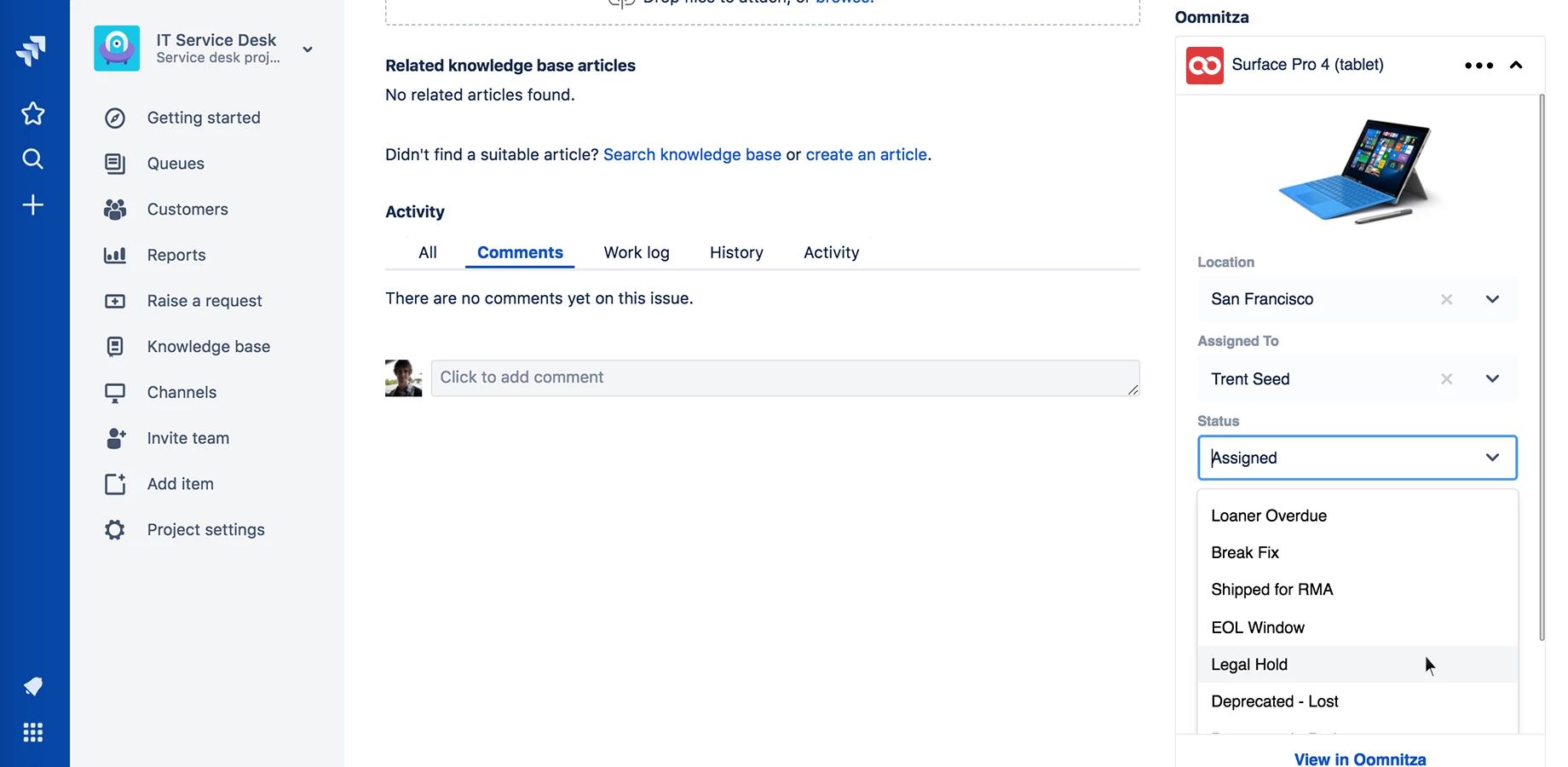1568x767 pixels.
Task: Clear San Francisco location value
Action: (x=1446, y=299)
